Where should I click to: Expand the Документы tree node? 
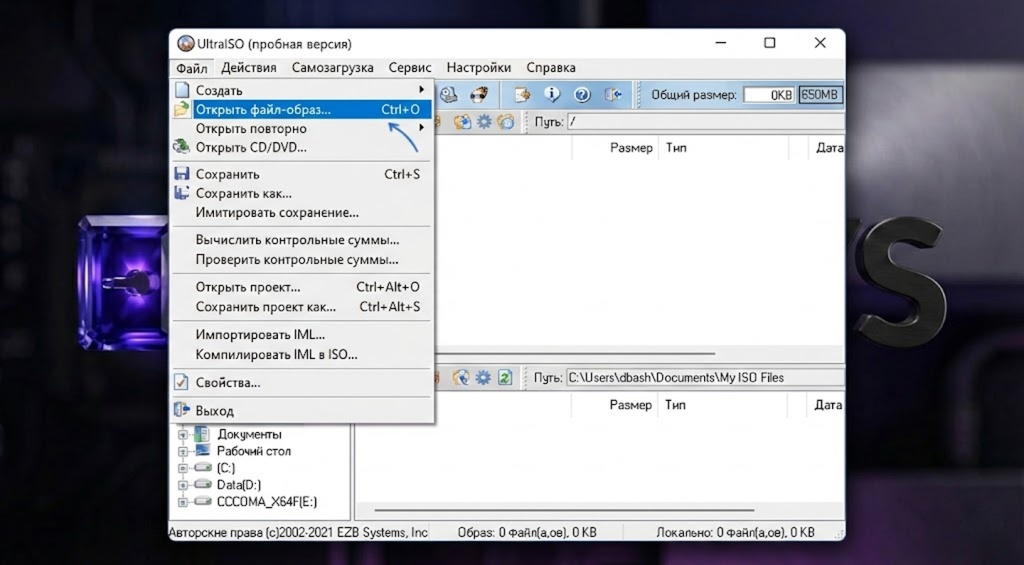tap(183, 435)
